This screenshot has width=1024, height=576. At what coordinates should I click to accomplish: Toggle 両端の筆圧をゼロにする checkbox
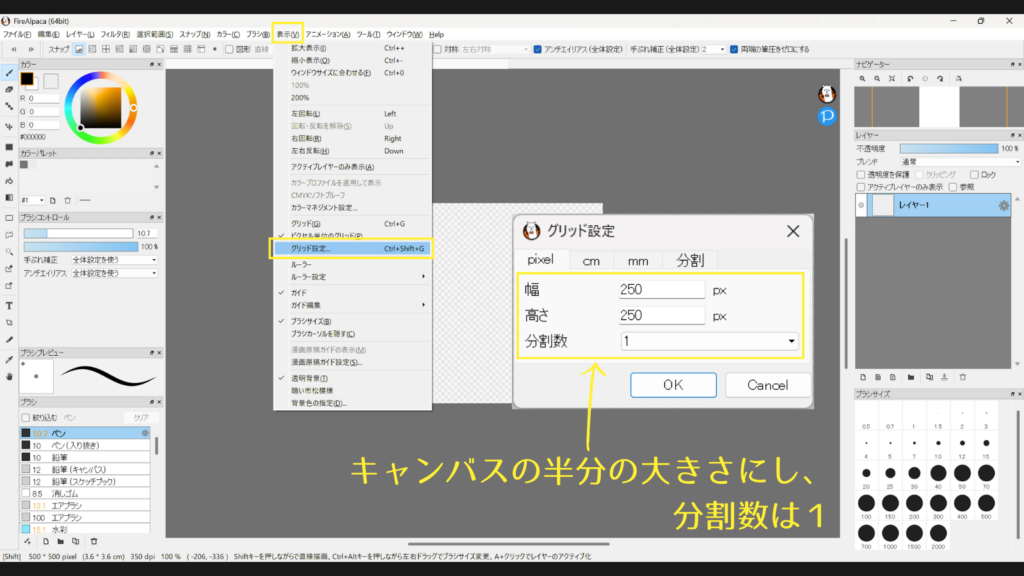(734, 49)
